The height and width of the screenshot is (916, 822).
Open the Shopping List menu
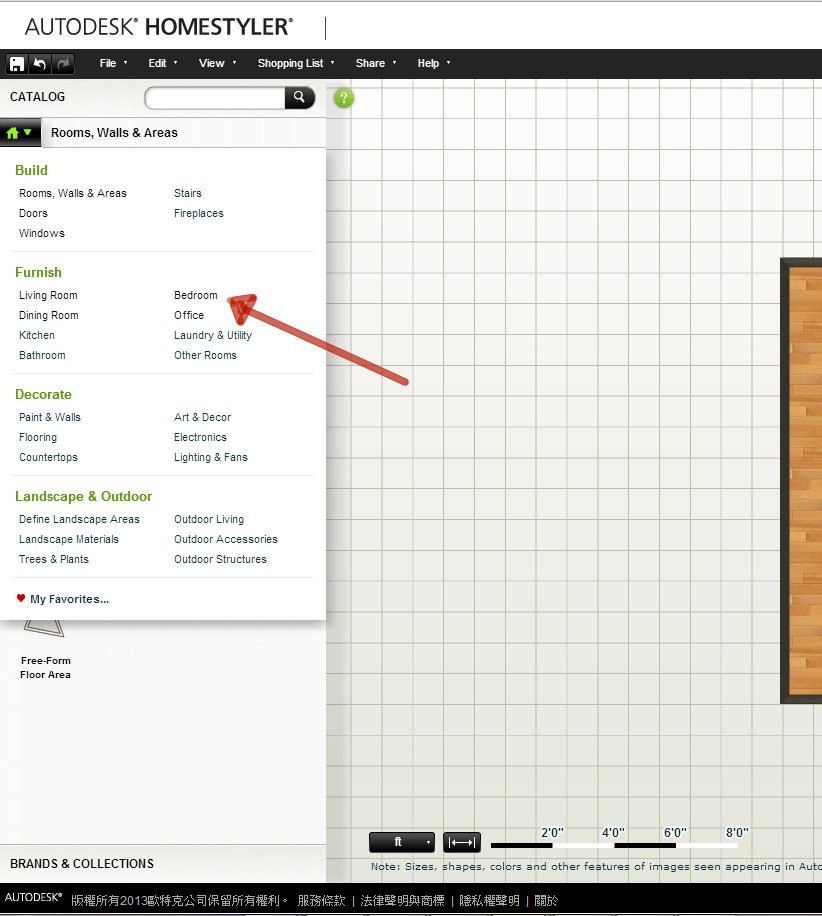click(296, 63)
